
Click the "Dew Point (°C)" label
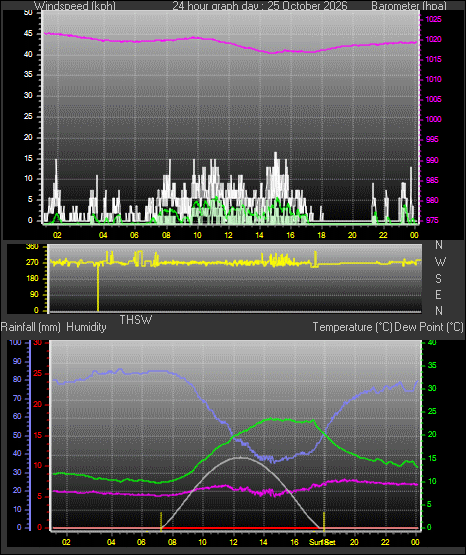pos(429,327)
